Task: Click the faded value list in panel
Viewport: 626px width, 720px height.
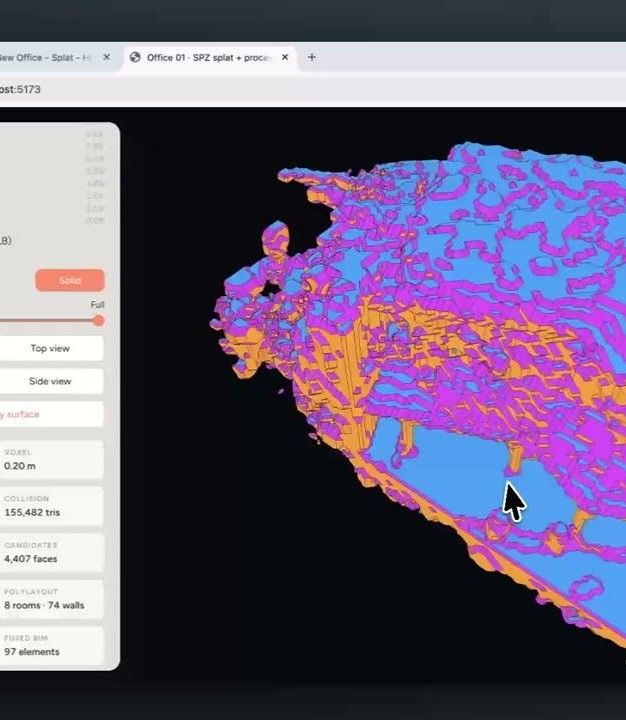Action: coord(95,177)
